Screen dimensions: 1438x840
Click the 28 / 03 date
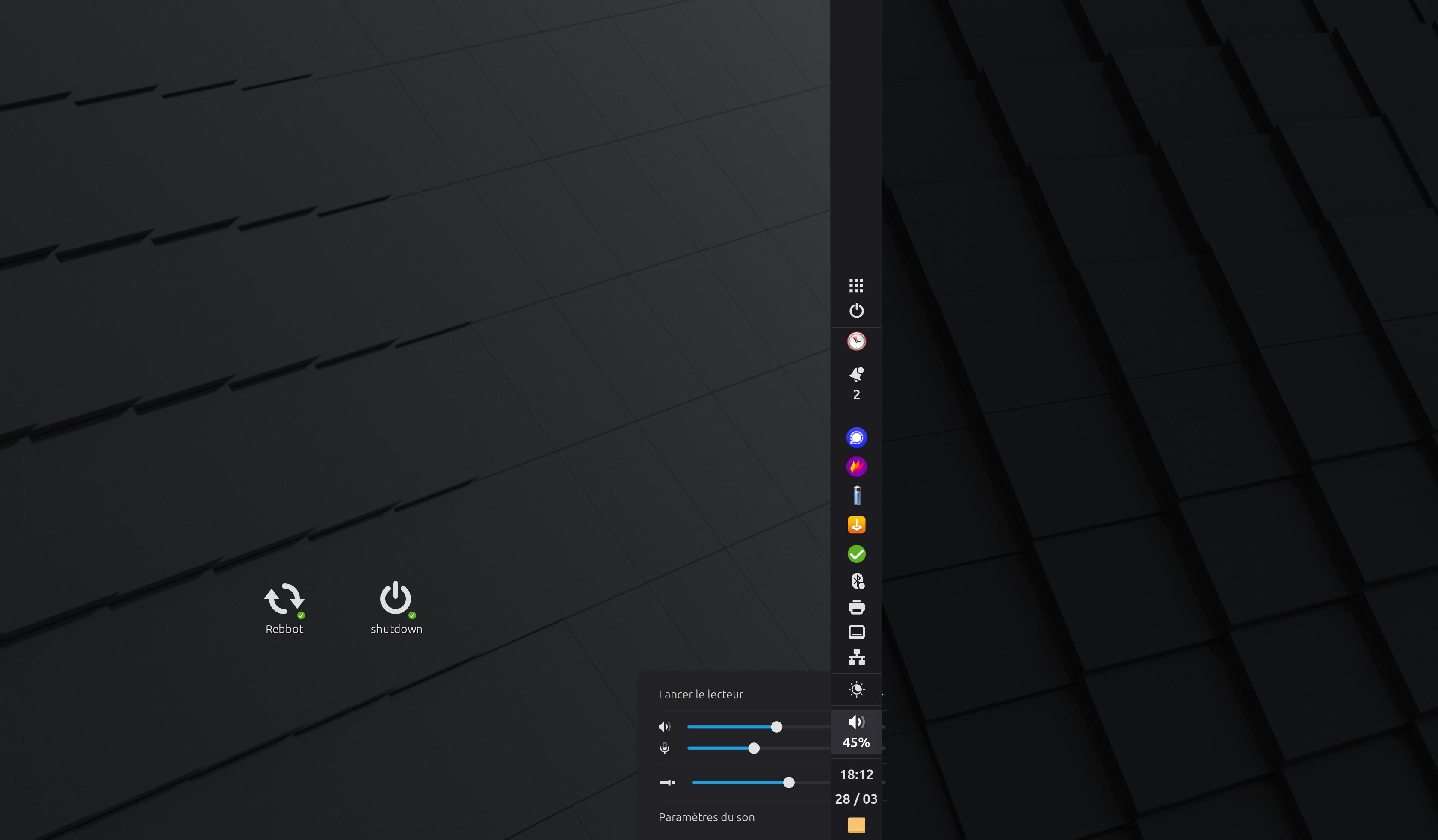856,799
